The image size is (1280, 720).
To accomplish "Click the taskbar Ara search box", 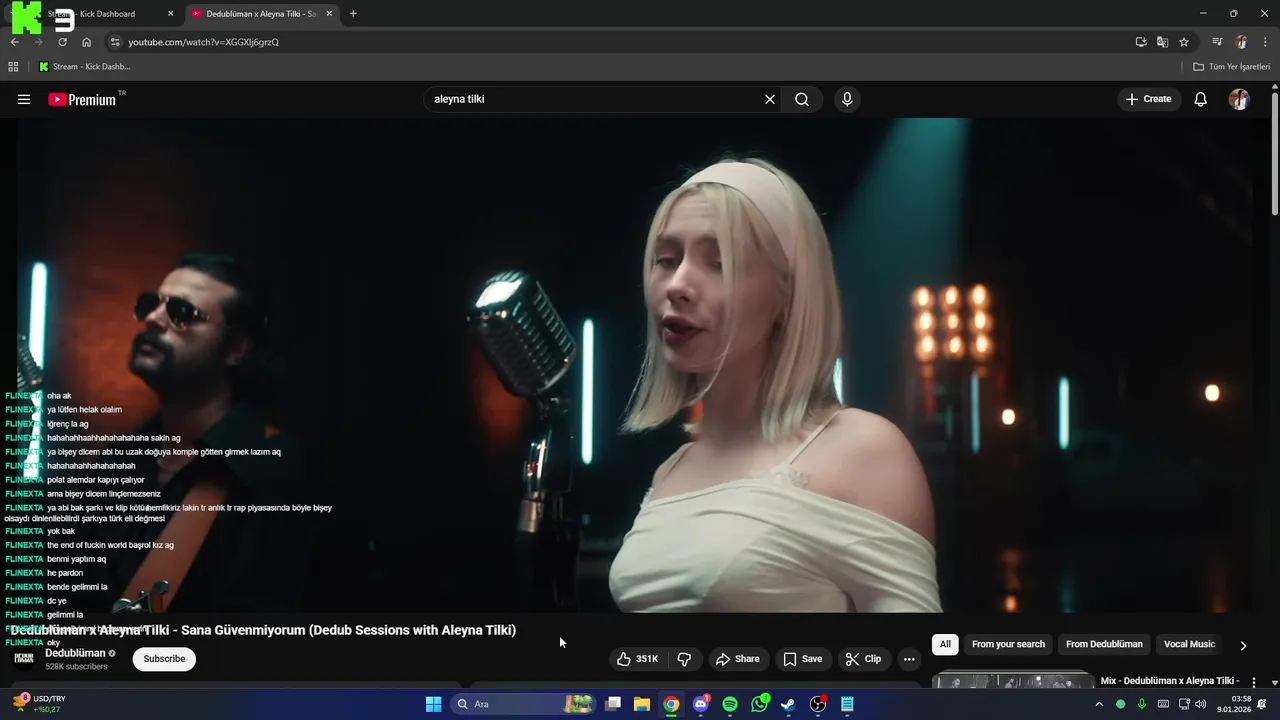I will point(524,704).
